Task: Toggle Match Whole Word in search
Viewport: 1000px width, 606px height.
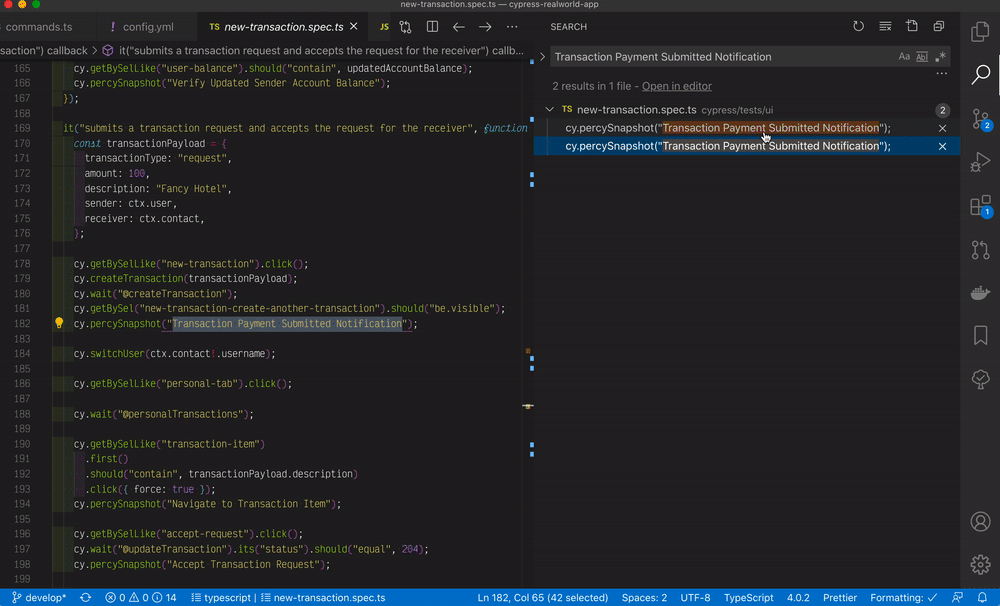Action: [922, 57]
